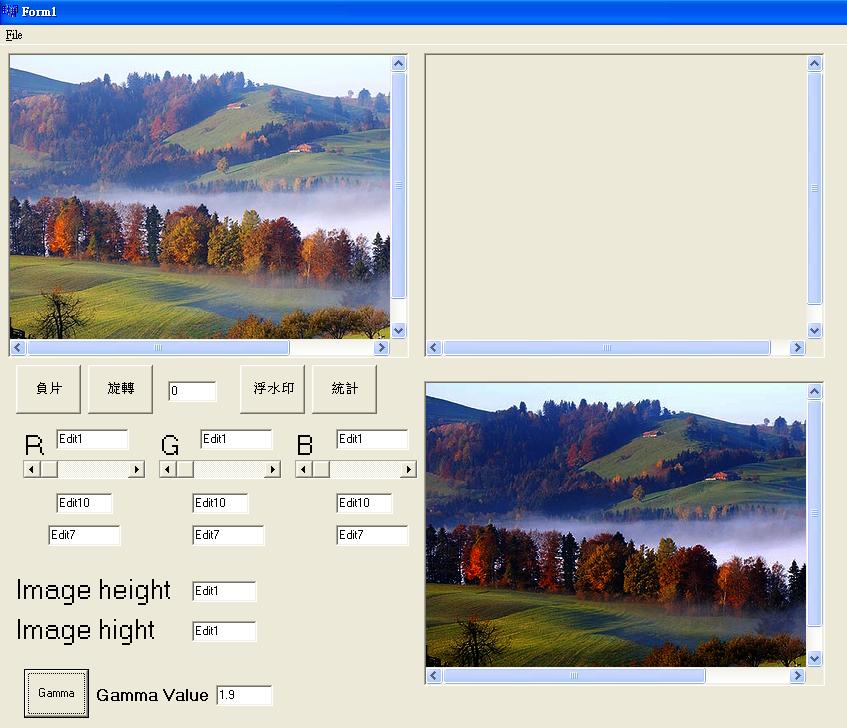Click the 浮水印 (watermark) button
Screen dimensions: 847x728
click(273, 389)
